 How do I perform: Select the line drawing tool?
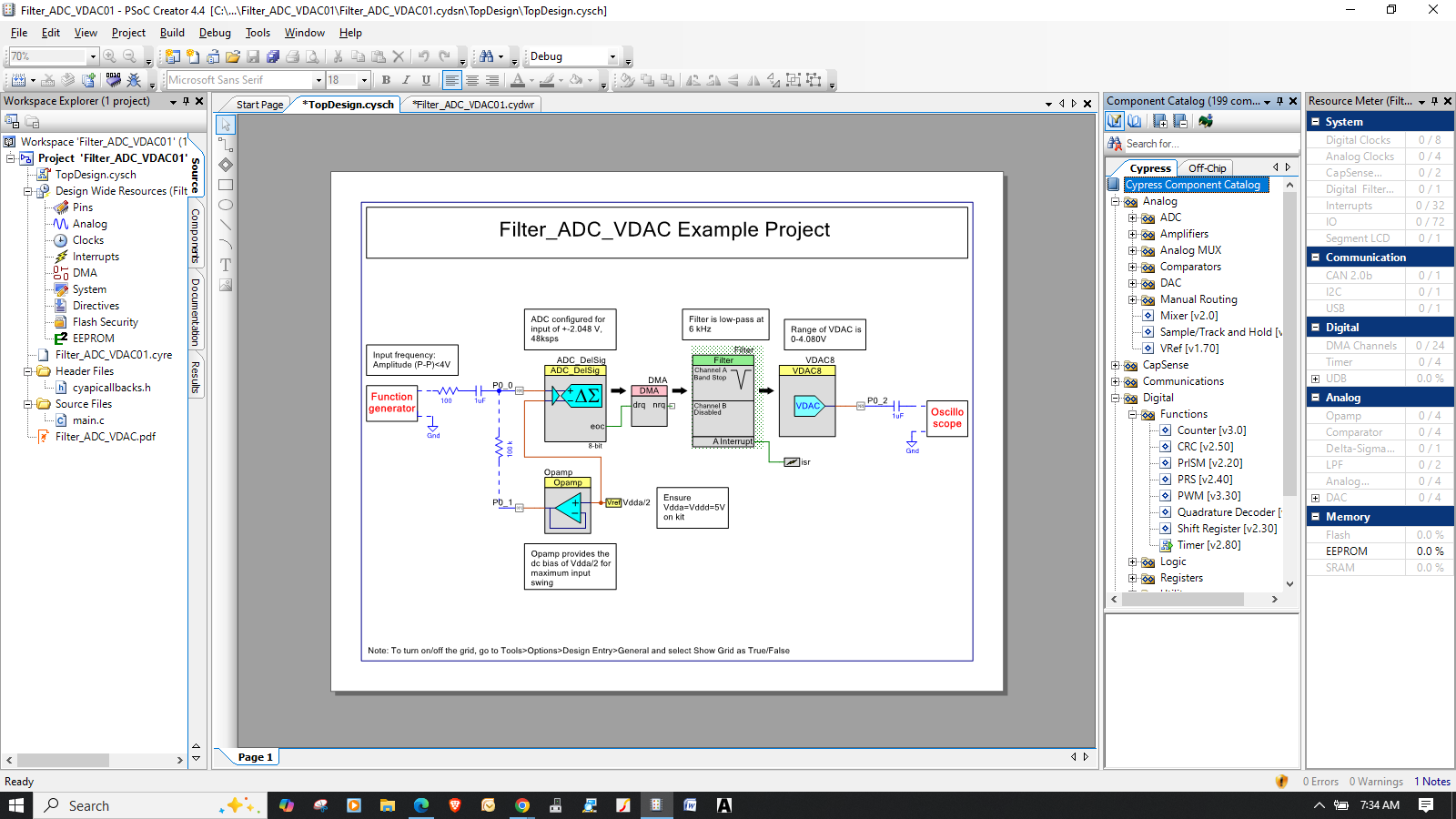(226, 225)
